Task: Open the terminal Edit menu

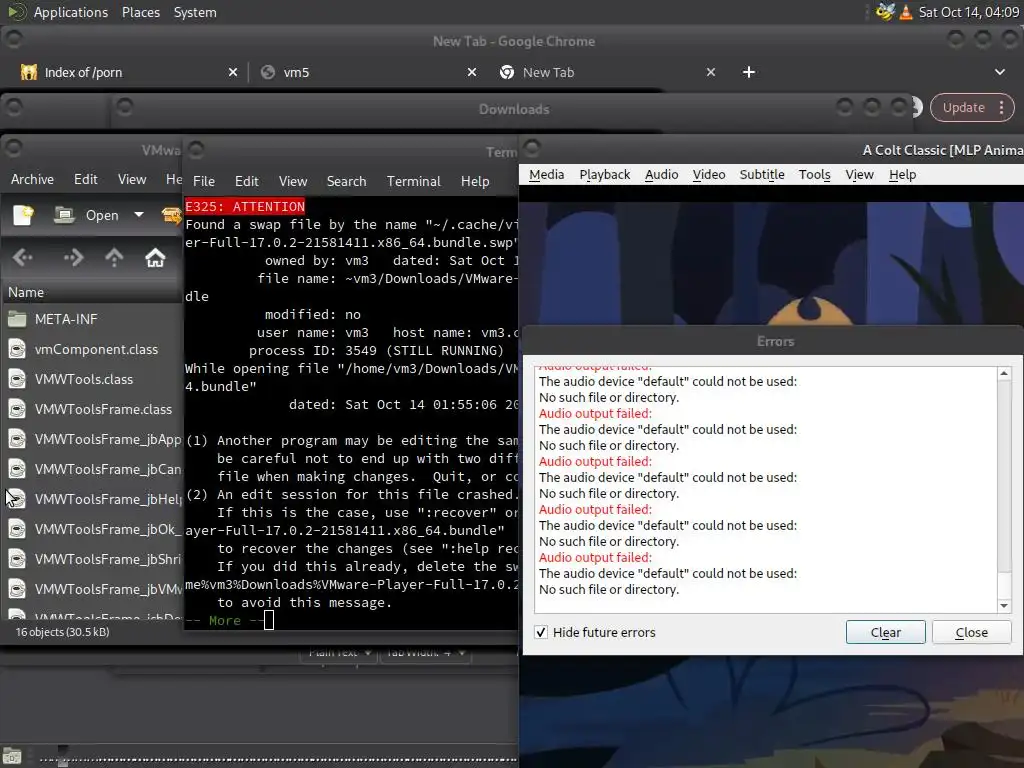Action: tap(247, 181)
